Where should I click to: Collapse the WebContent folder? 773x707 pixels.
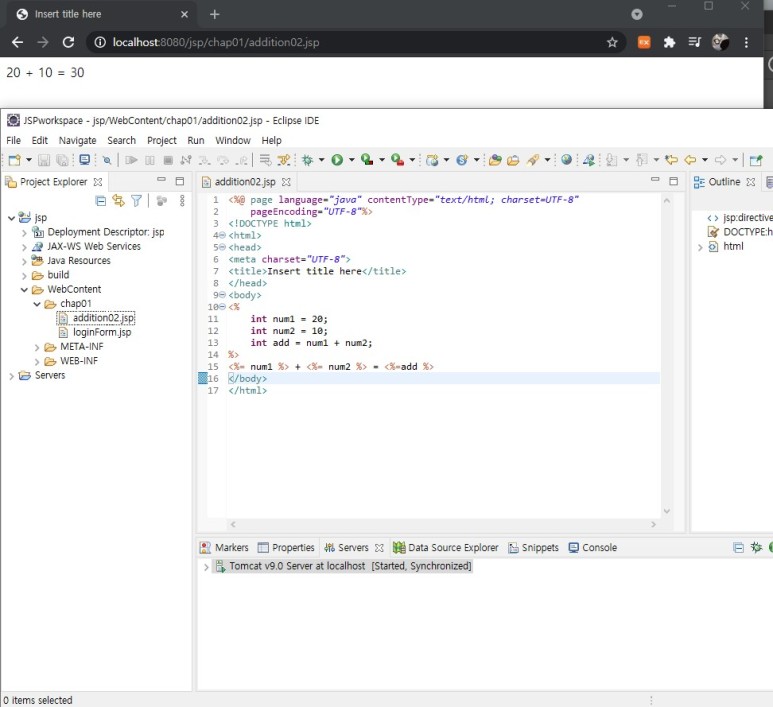24,290
